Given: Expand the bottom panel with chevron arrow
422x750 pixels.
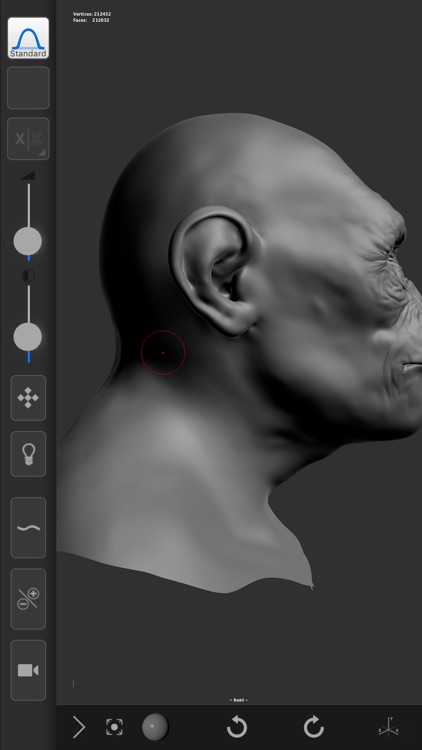Looking at the screenshot, I should click(79, 728).
